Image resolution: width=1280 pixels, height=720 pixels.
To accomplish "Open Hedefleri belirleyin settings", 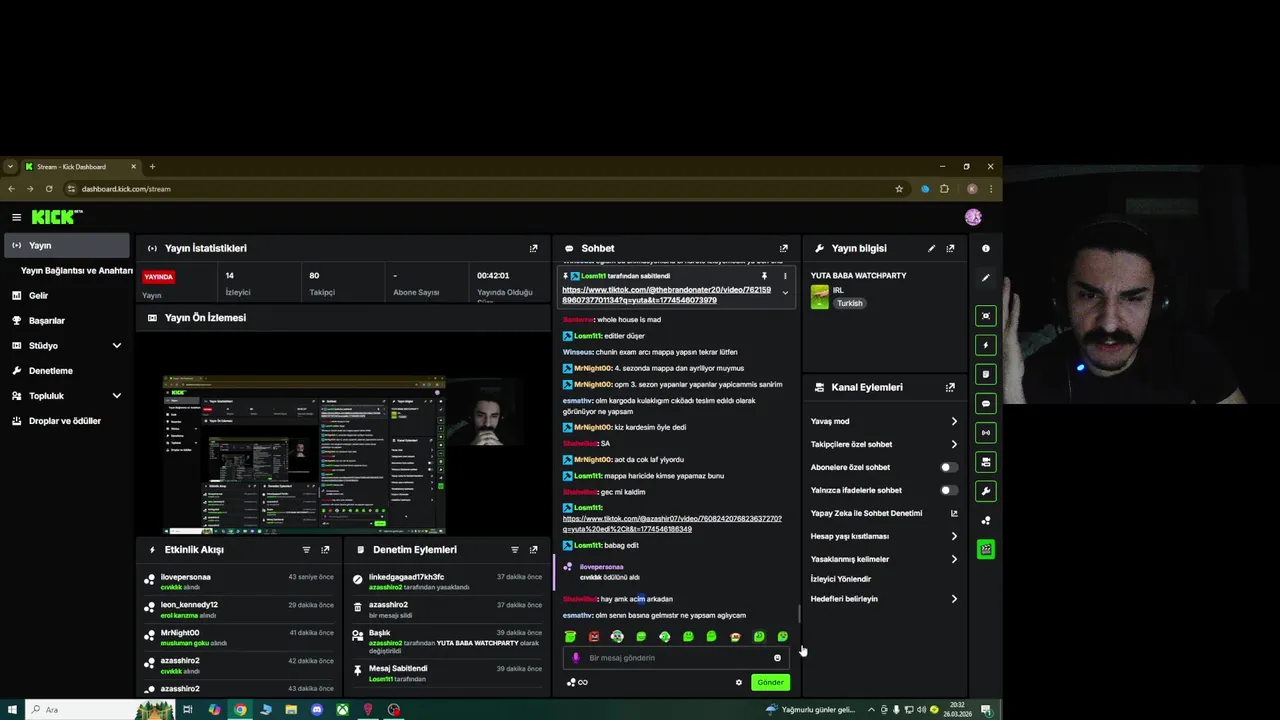I will click(884, 599).
